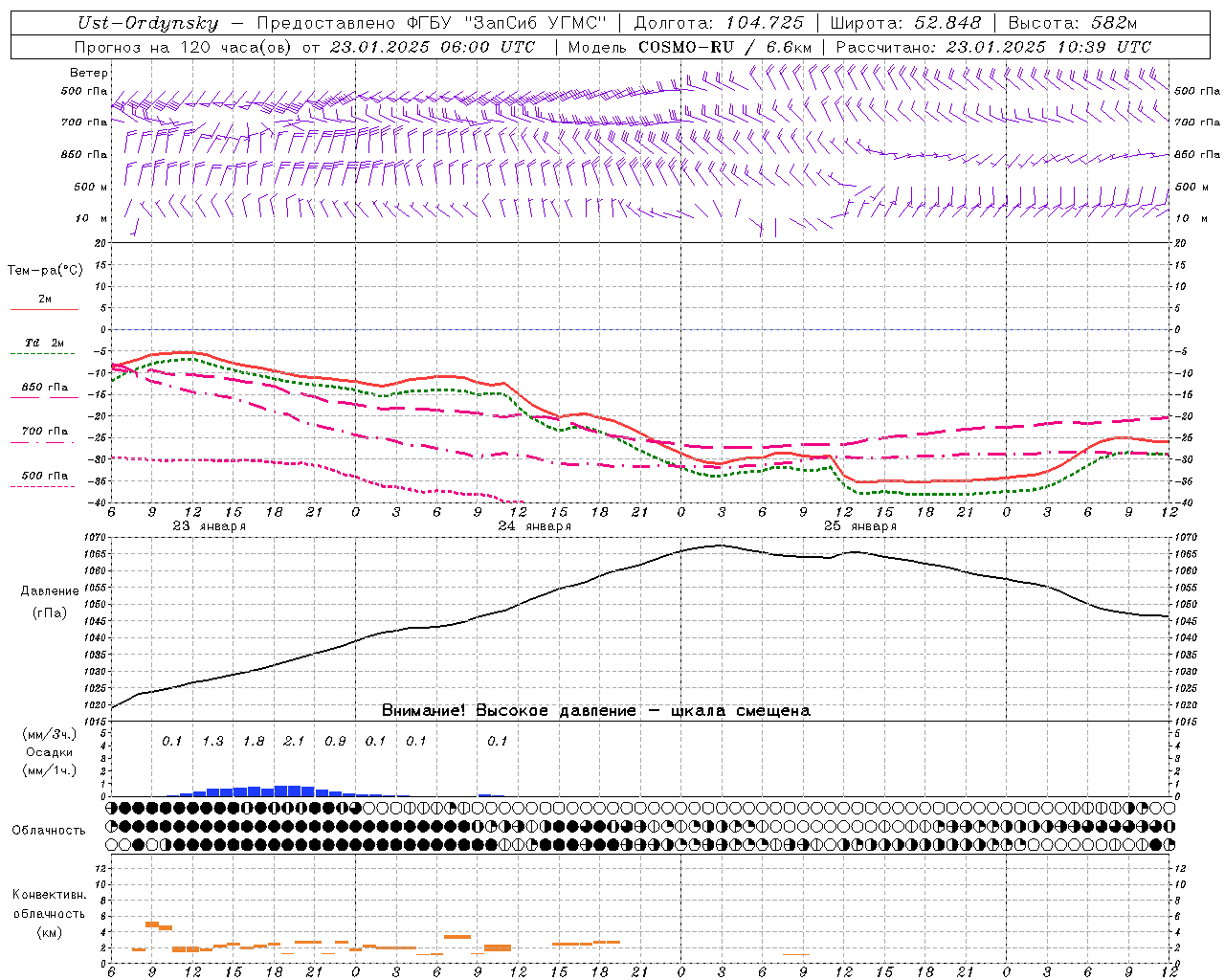Click the Ветер wind panel label
This screenshot has width=1225, height=980.
pos(89,73)
